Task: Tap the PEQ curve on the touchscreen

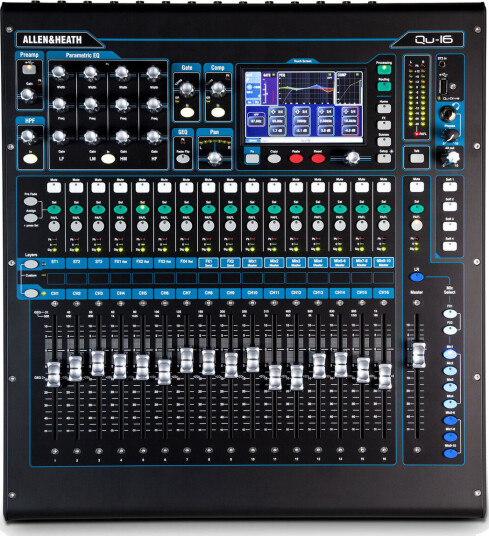Action: (x=306, y=88)
